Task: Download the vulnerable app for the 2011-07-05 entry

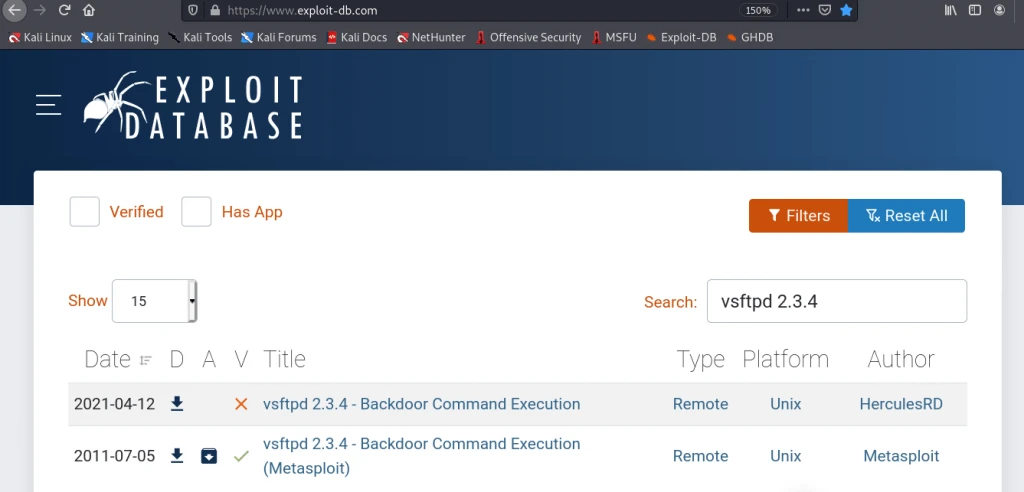Action: [x=208, y=455]
